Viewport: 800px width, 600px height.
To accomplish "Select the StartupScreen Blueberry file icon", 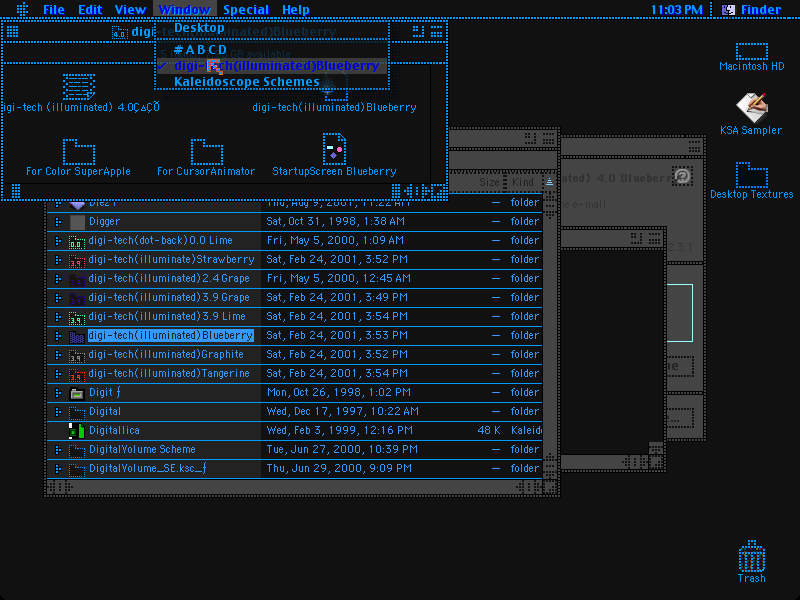I will (334, 148).
